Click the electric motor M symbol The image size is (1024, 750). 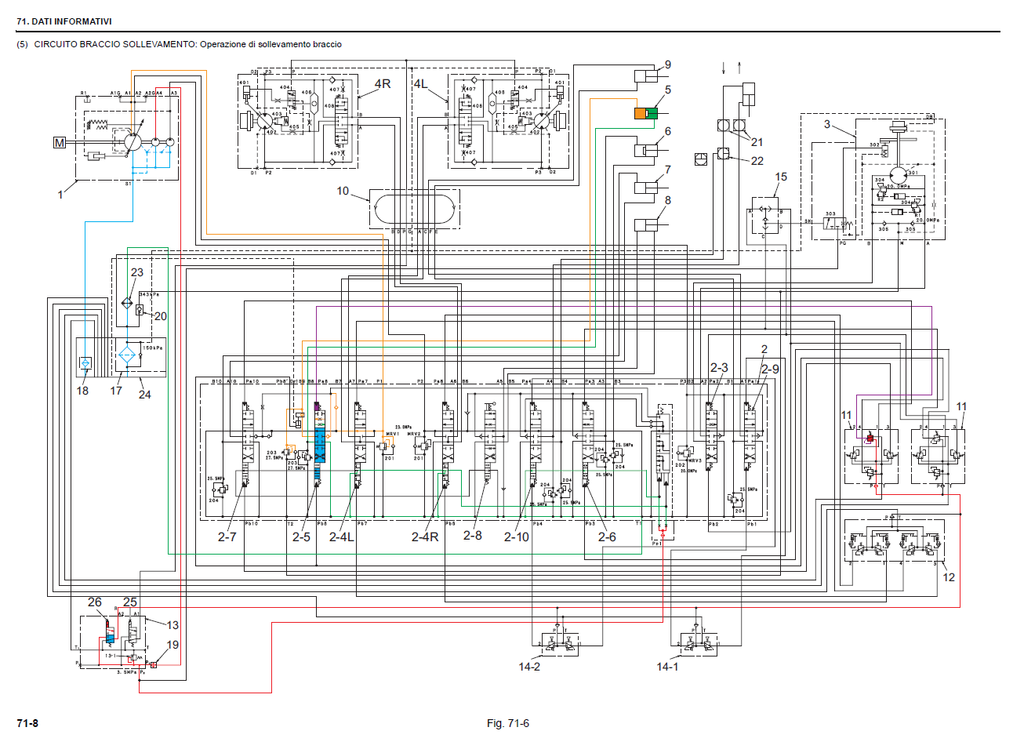[x=59, y=142]
